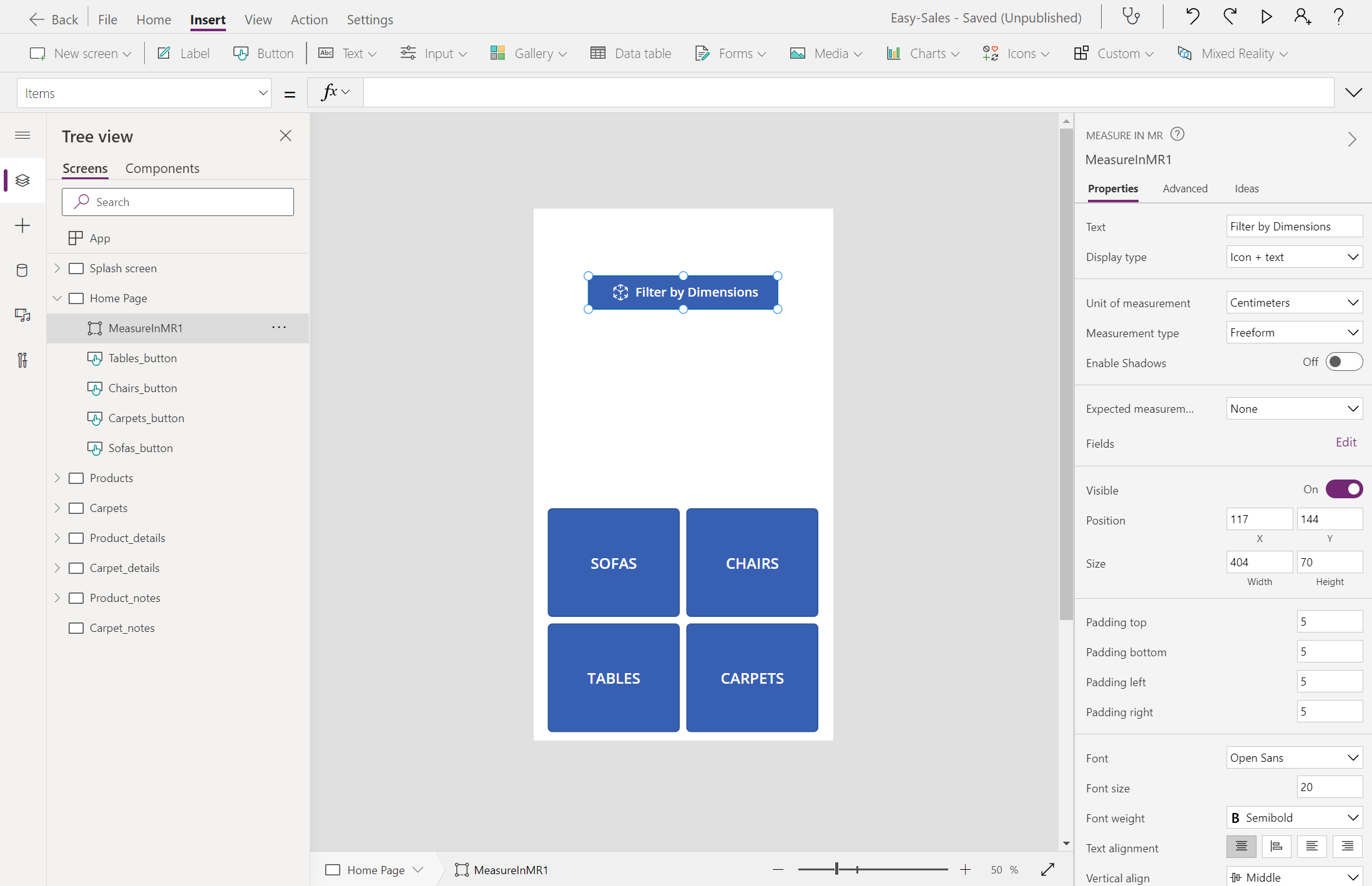
Task: Click Edit link next to Fields
Action: [x=1346, y=443]
